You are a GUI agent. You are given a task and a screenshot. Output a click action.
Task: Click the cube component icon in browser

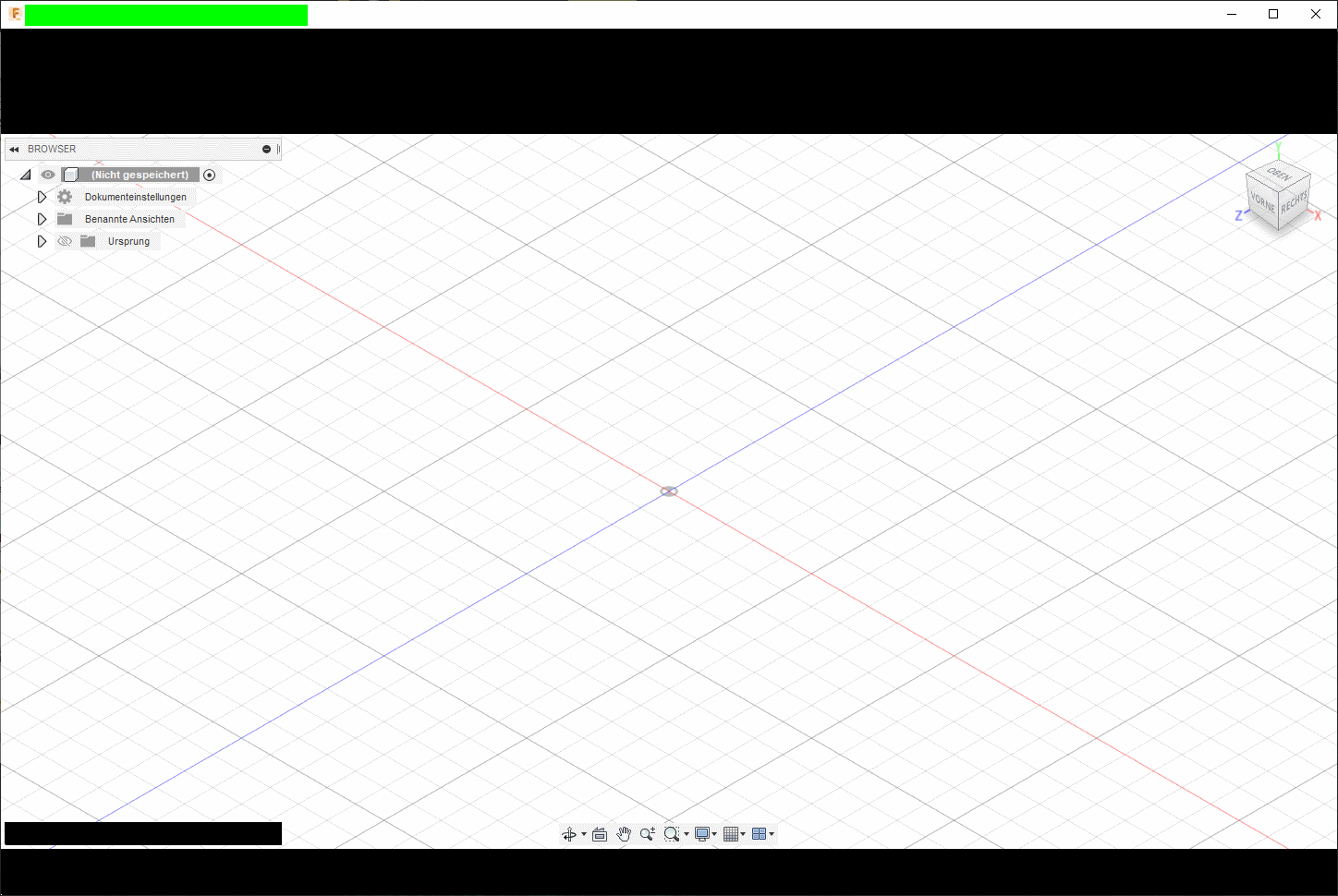(71, 175)
